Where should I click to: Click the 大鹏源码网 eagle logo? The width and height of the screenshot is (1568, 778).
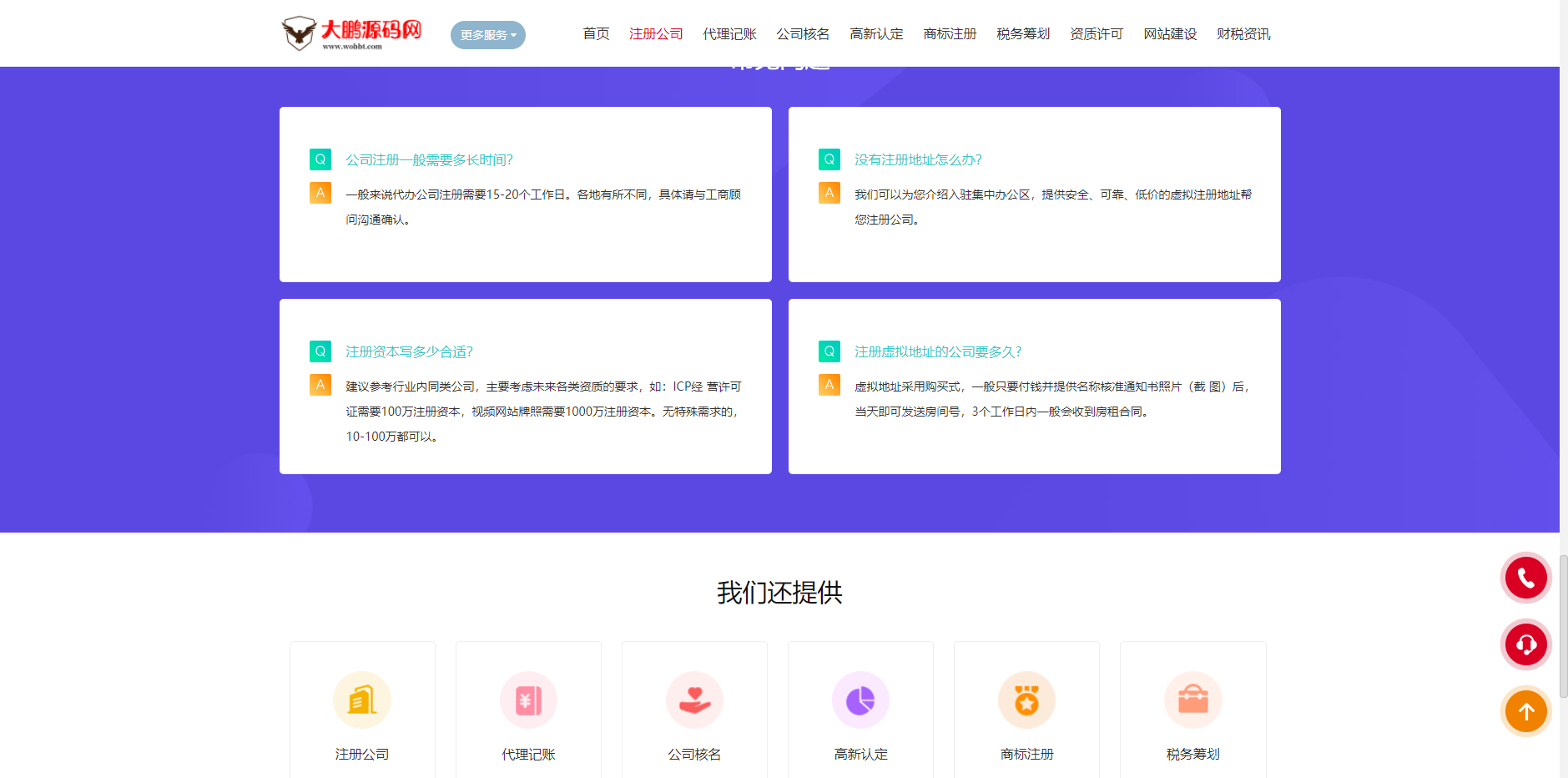coord(298,32)
